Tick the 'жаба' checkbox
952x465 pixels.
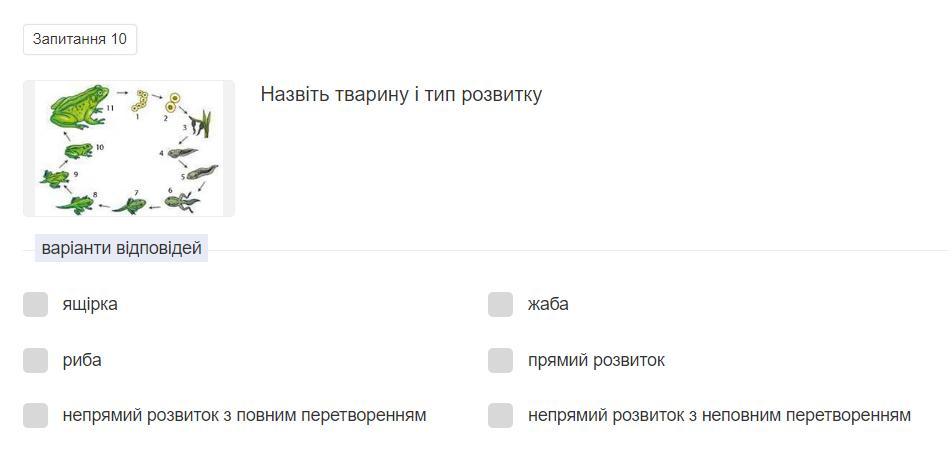[500, 305]
